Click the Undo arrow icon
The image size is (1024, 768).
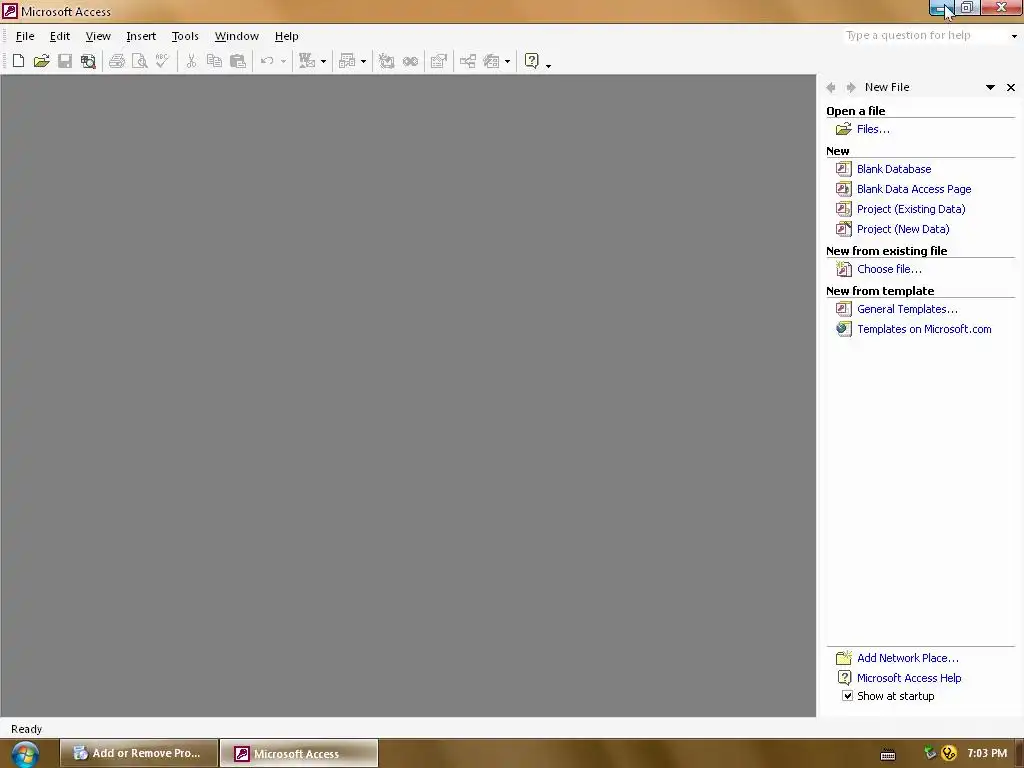267,61
